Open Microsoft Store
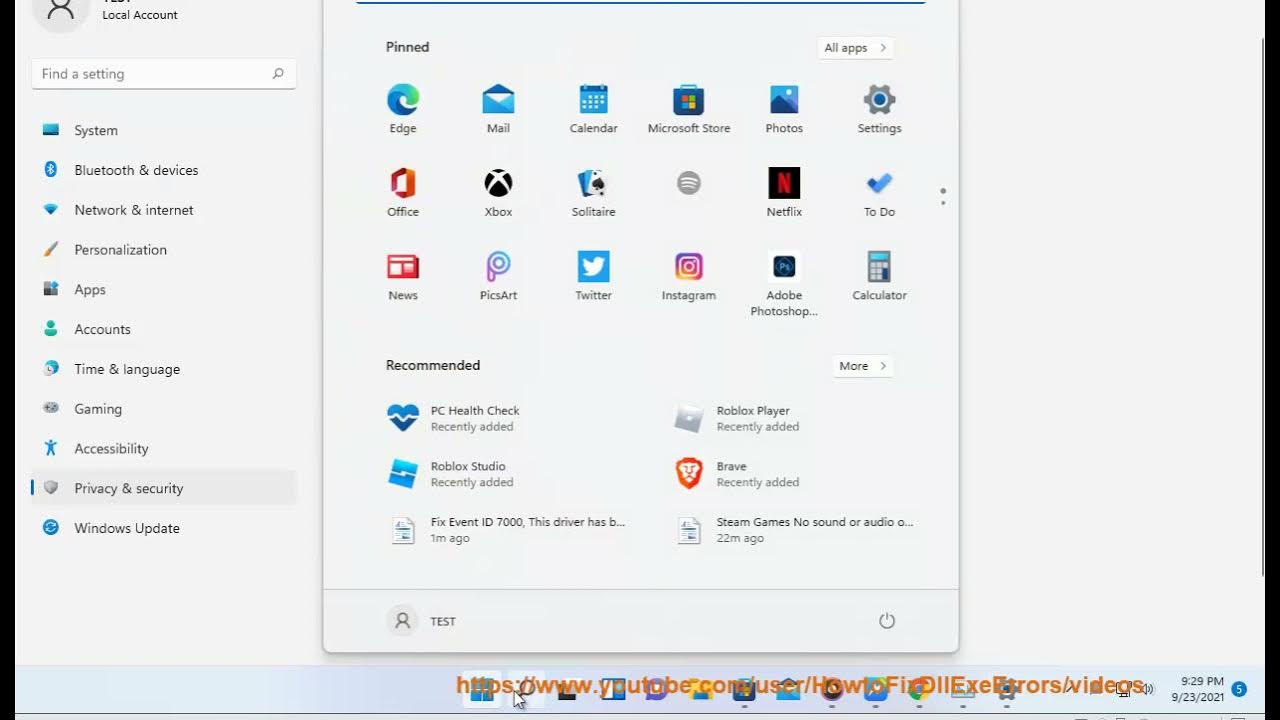This screenshot has width=1280, height=720. (x=689, y=108)
